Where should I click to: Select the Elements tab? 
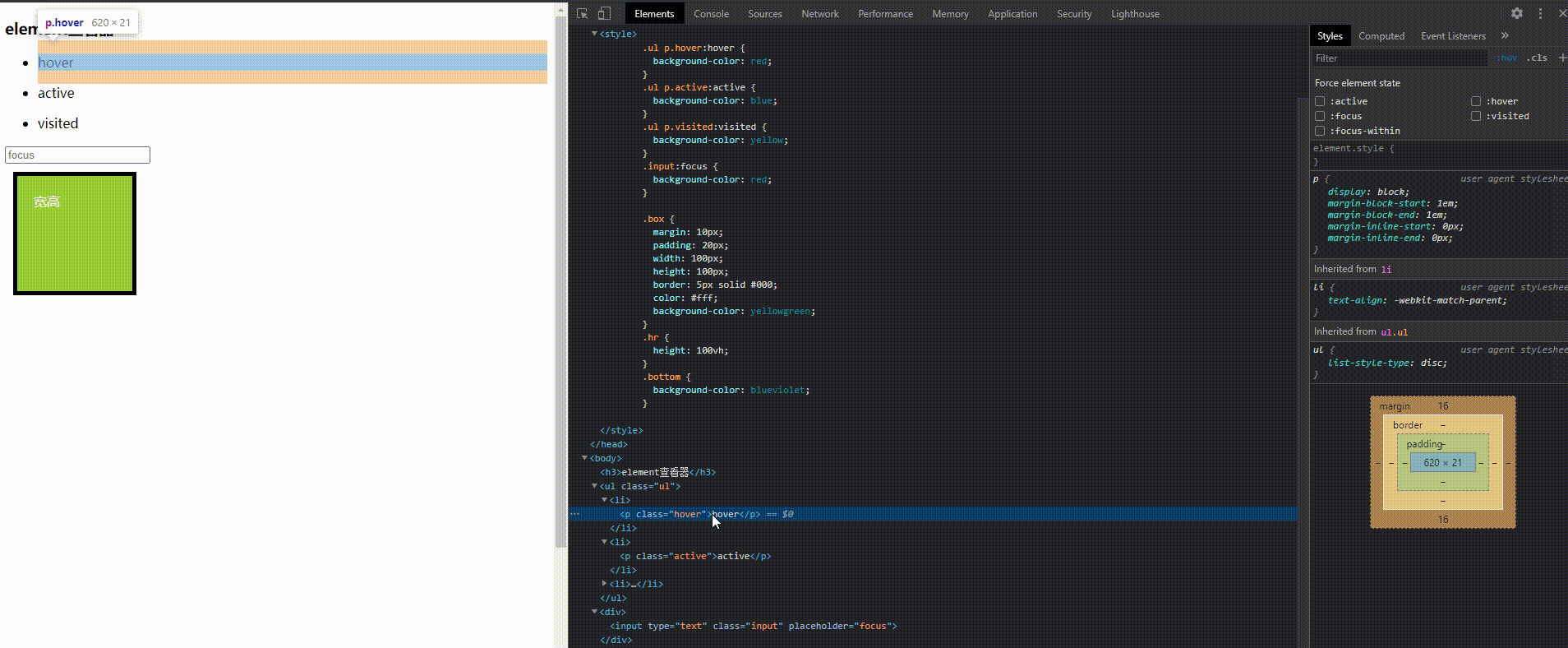coord(654,14)
